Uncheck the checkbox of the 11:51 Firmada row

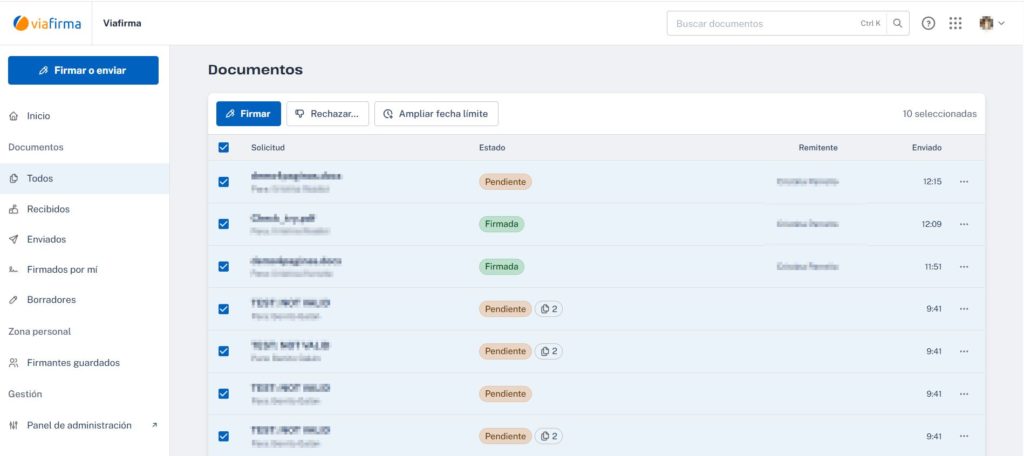click(x=223, y=267)
